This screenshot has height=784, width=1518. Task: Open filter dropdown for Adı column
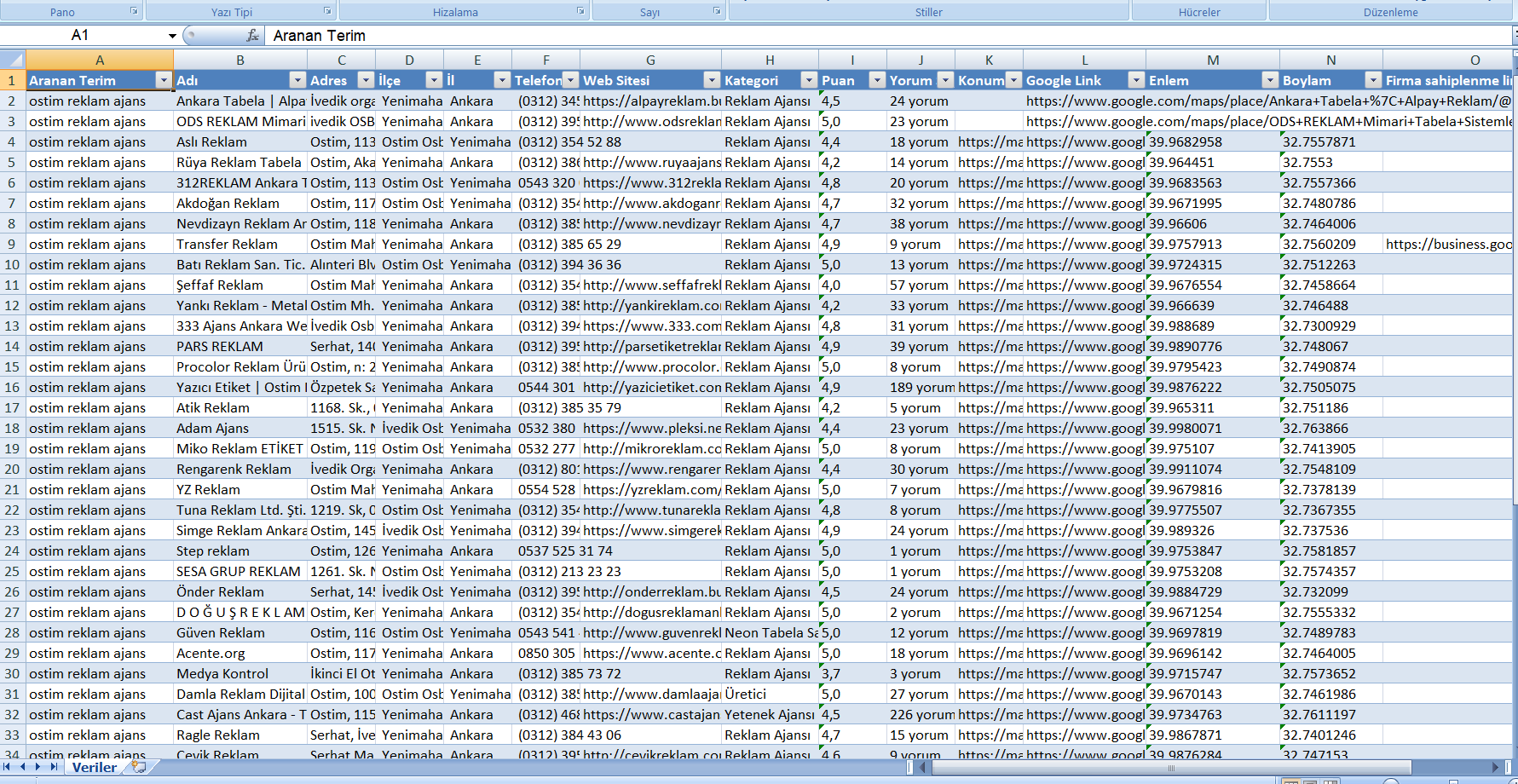[x=297, y=80]
